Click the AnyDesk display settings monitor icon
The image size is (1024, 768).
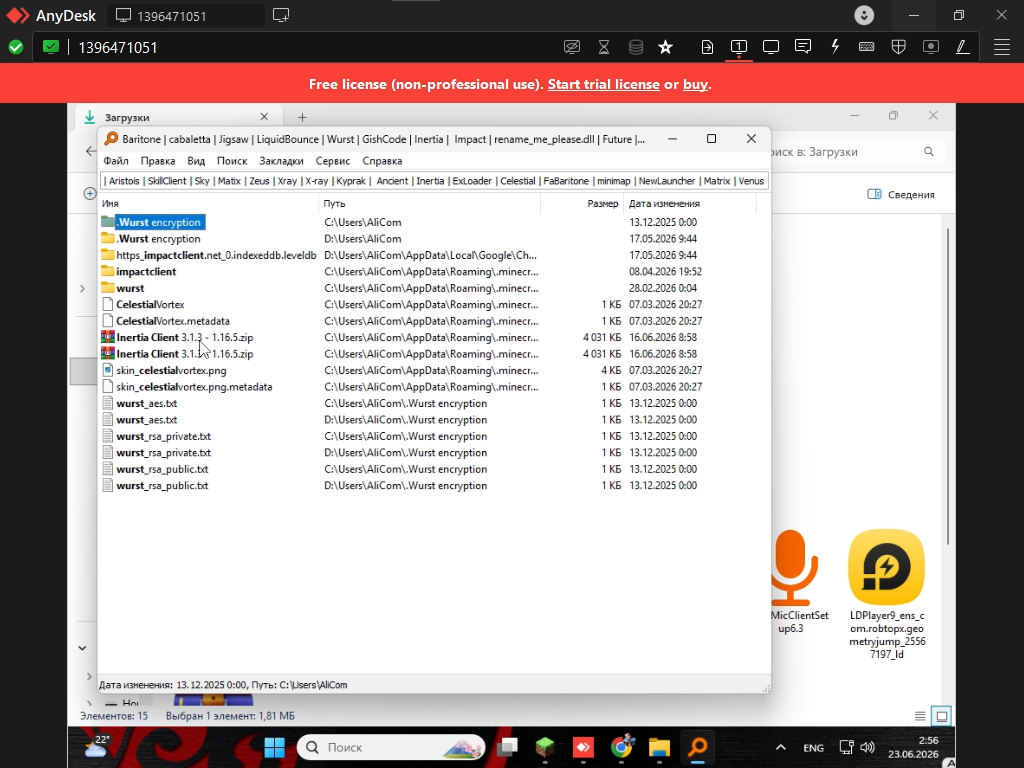pyautogui.click(x=771, y=47)
